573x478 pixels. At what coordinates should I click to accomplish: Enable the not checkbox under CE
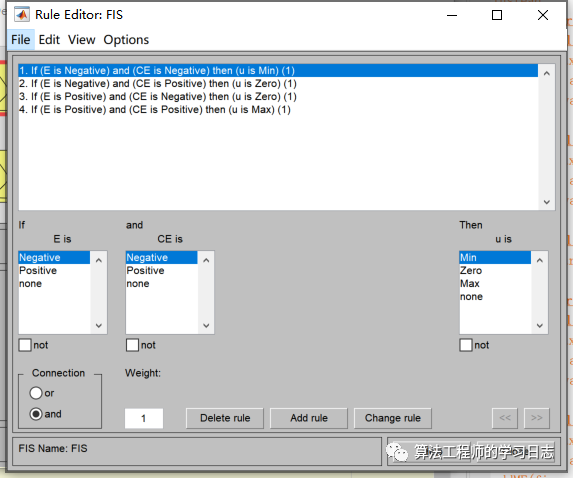pos(132,345)
